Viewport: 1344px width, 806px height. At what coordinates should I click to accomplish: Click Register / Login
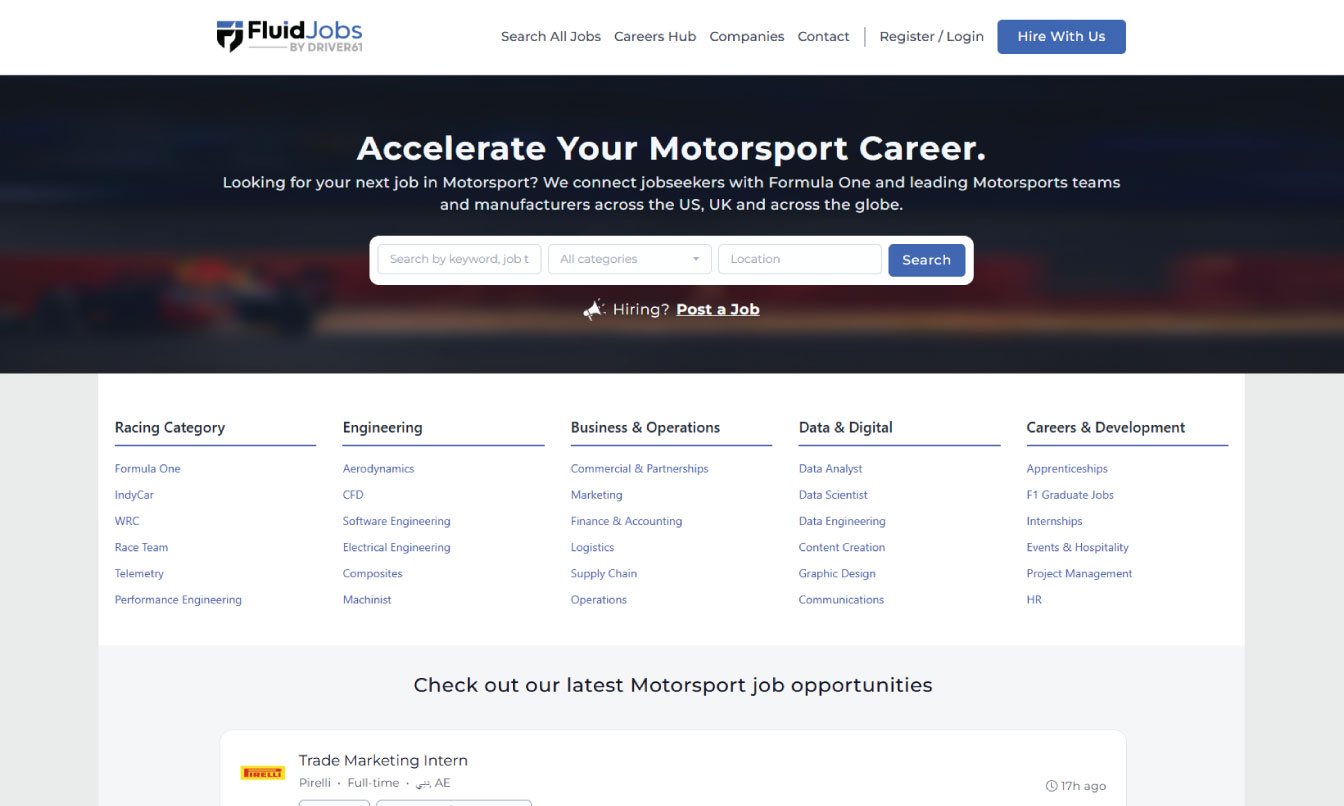click(x=931, y=36)
